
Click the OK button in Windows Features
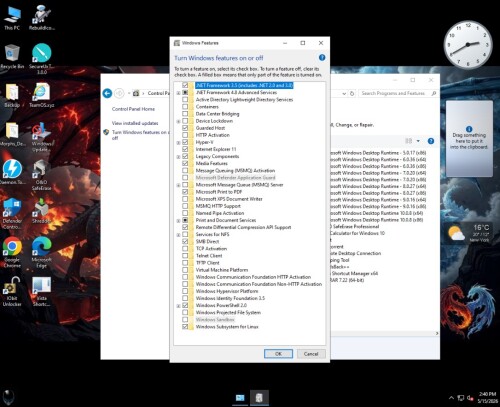(278, 354)
